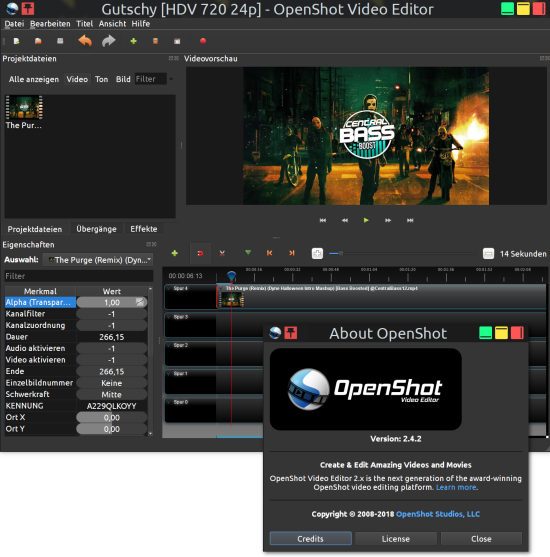Click the Choose Profile toolbar icon
This screenshot has width=550, height=557.
point(155,41)
